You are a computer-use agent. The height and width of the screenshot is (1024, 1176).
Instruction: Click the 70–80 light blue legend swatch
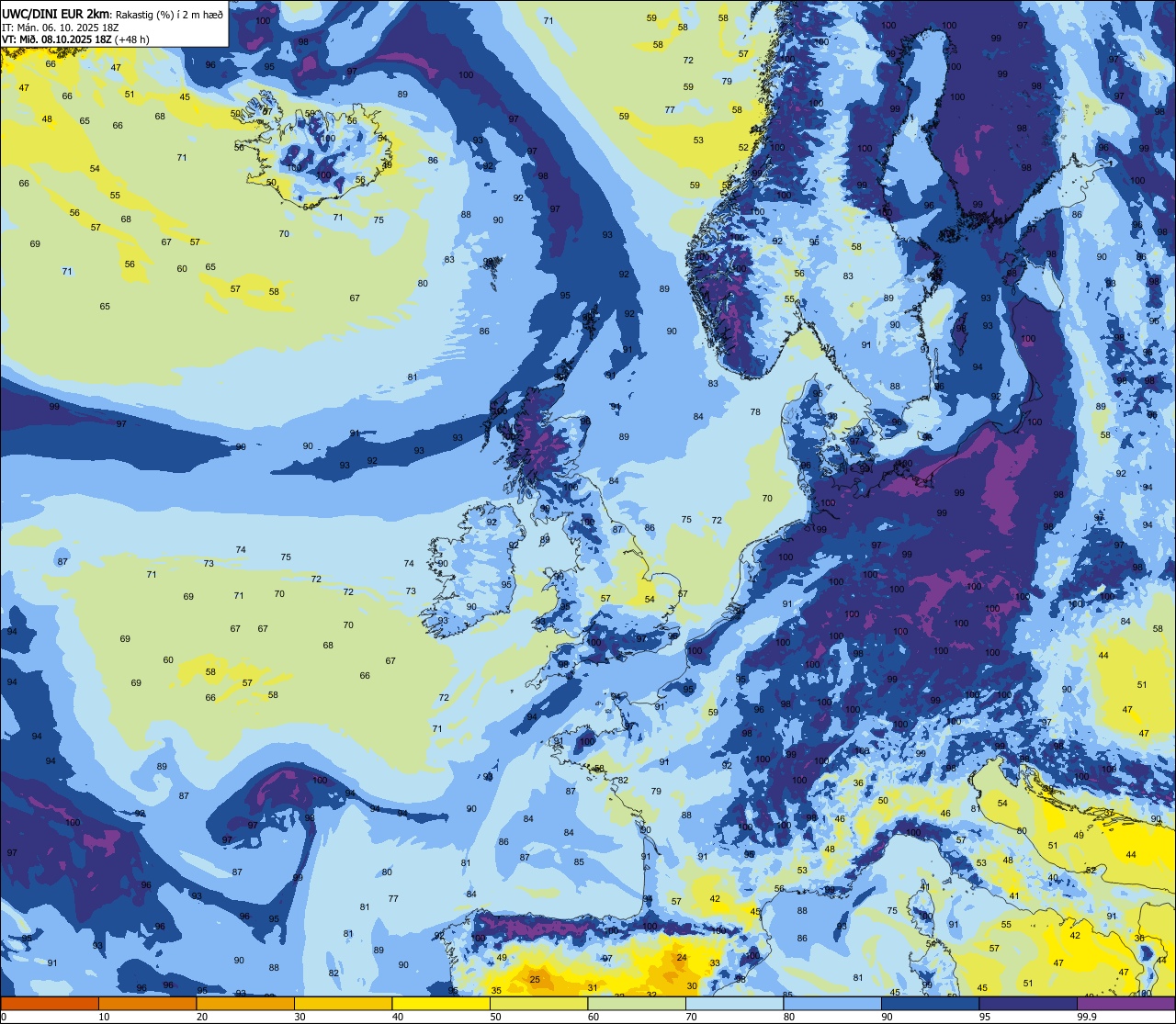point(734,1003)
